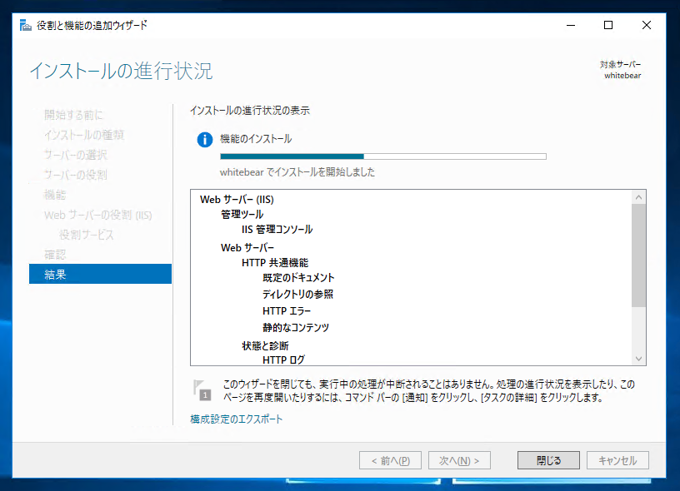
Task: Click HTTP エラー entry
Action: (287, 311)
